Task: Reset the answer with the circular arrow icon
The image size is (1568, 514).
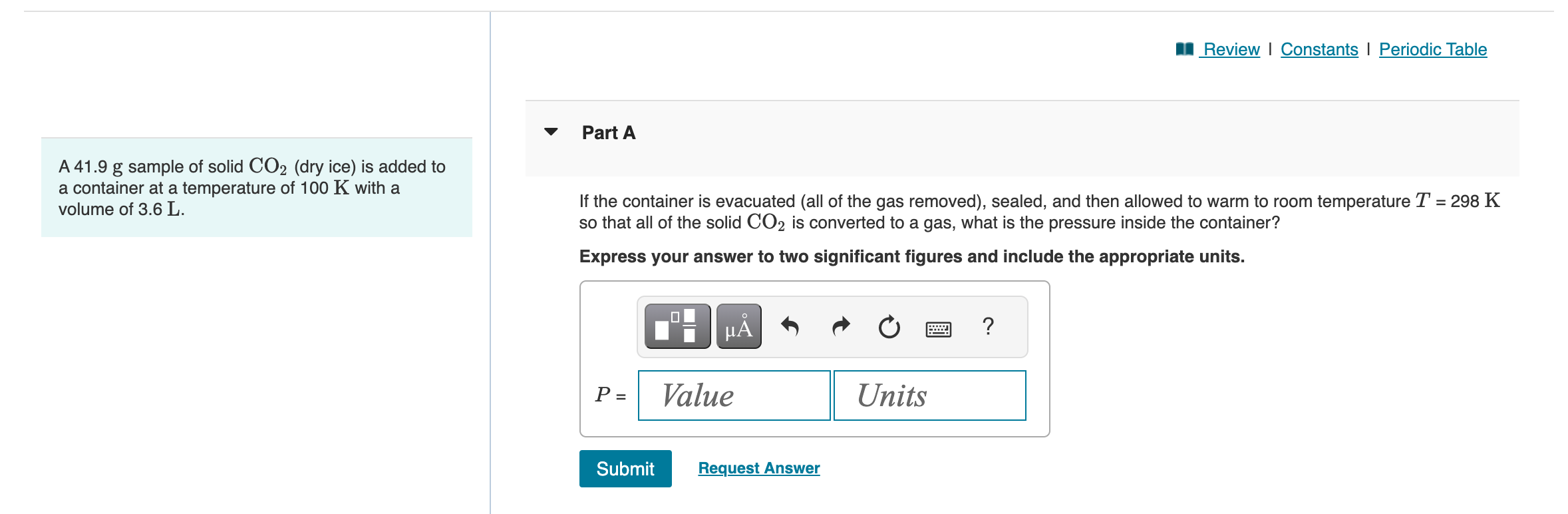Action: pyautogui.click(x=889, y=326)
